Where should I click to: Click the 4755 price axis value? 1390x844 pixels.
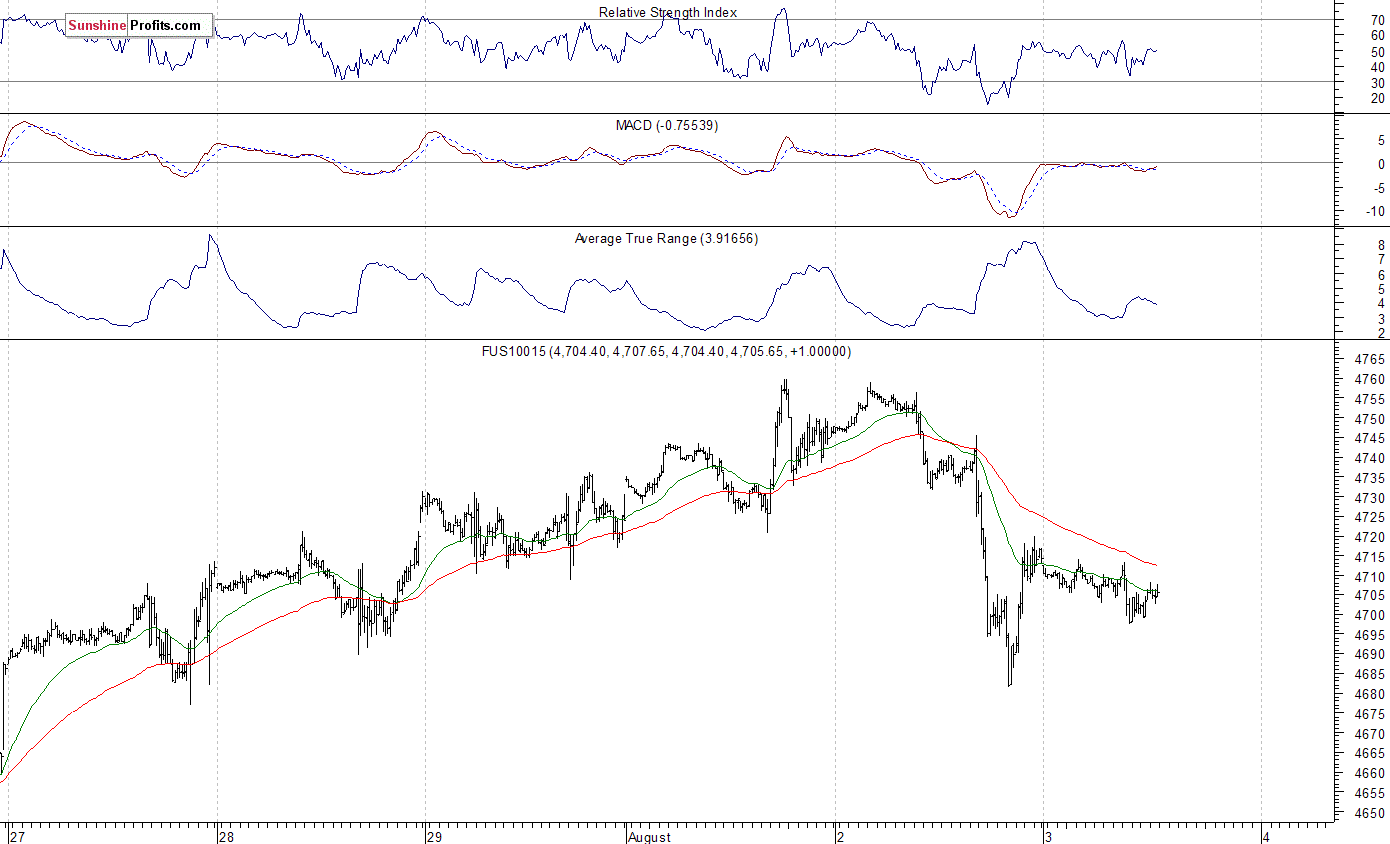[1371, 399]
